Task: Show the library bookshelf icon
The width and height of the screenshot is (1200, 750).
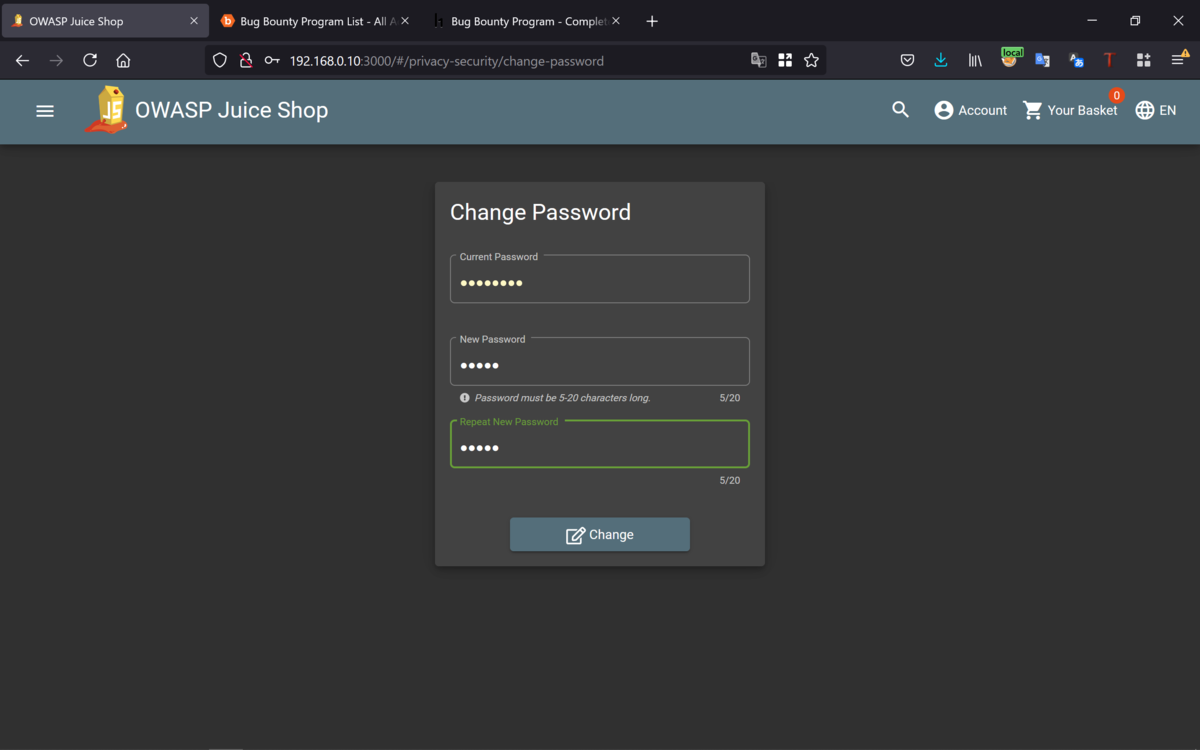Action: pos(975,61)
